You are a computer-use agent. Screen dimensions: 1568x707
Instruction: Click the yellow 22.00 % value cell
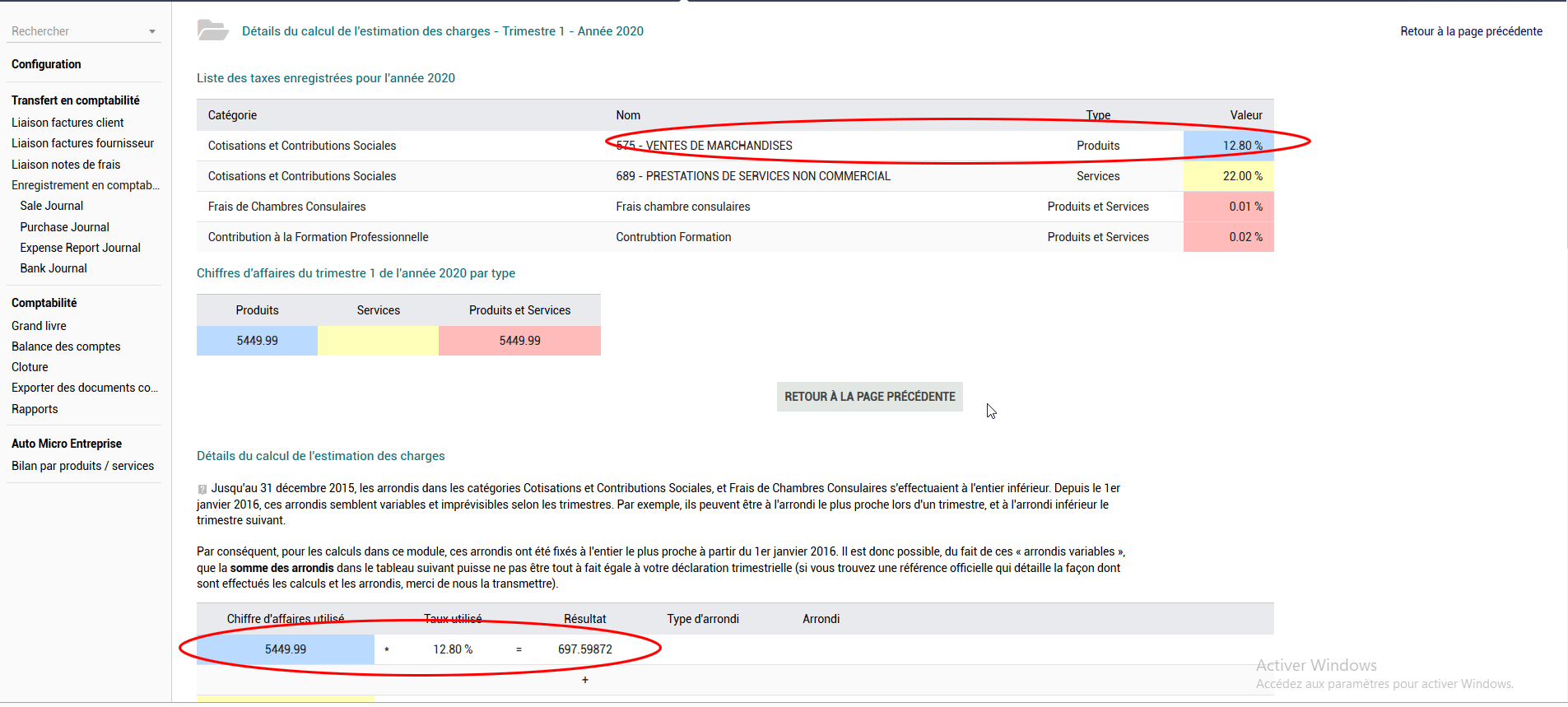click(x=1228, y=176)
